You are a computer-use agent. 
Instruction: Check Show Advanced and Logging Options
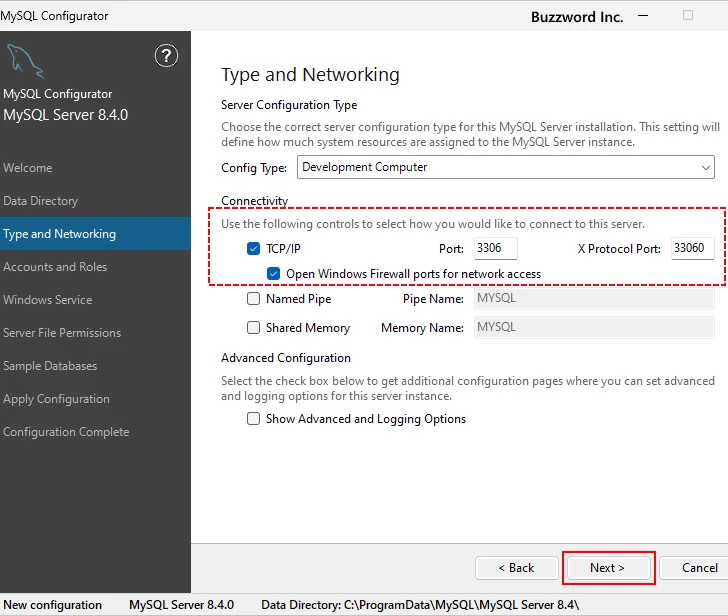pos(254,419)
